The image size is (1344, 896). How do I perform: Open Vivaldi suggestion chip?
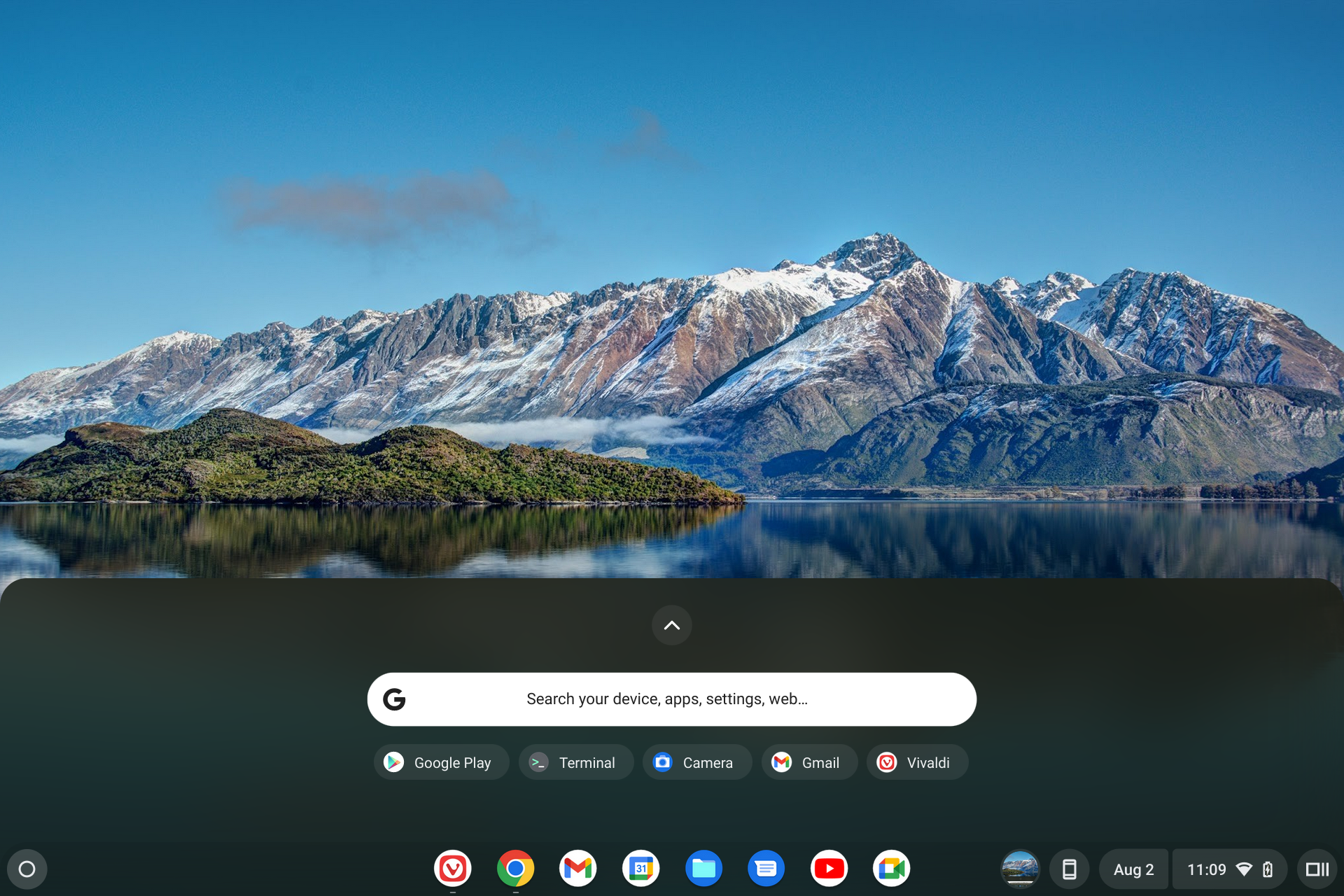pyautogui.click(x=917, y=762)
